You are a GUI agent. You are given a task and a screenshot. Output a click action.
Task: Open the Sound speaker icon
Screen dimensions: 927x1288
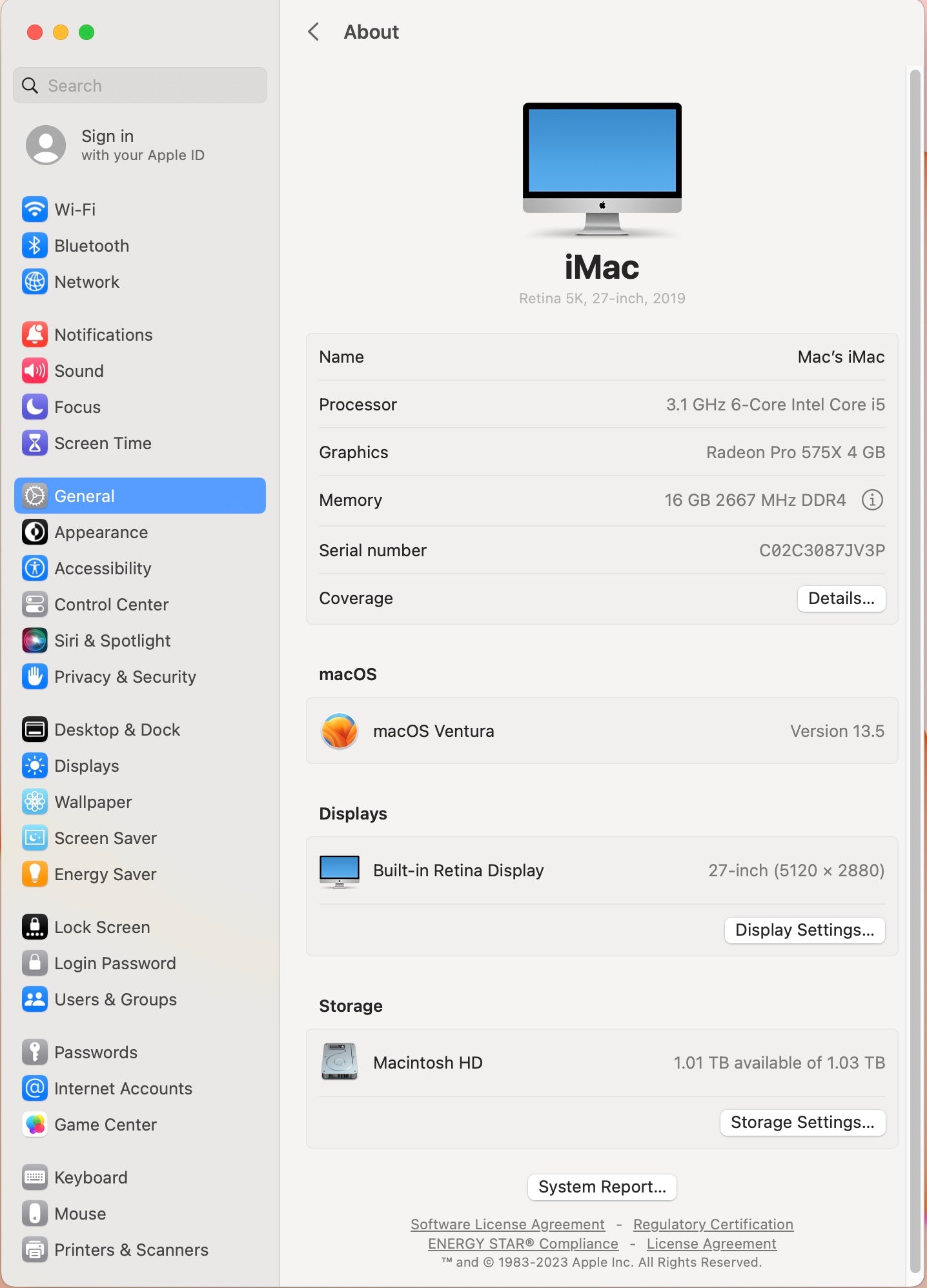35,370
